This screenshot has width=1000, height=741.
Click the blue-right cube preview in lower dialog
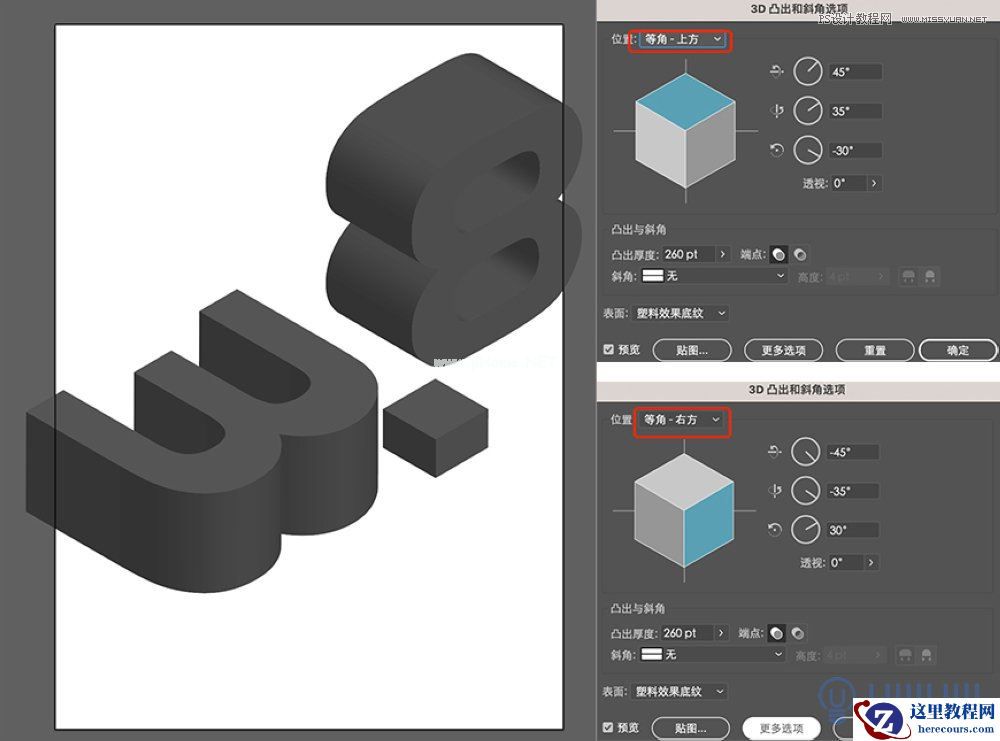[684, 510]
